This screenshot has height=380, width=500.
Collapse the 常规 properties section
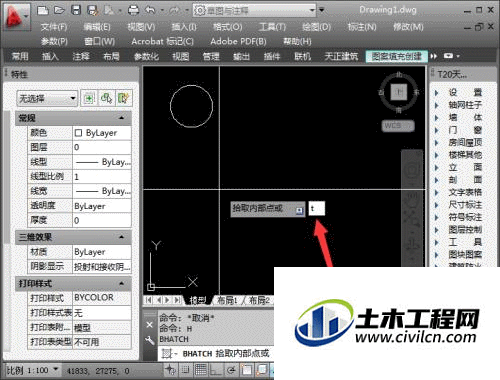[122, 118]
